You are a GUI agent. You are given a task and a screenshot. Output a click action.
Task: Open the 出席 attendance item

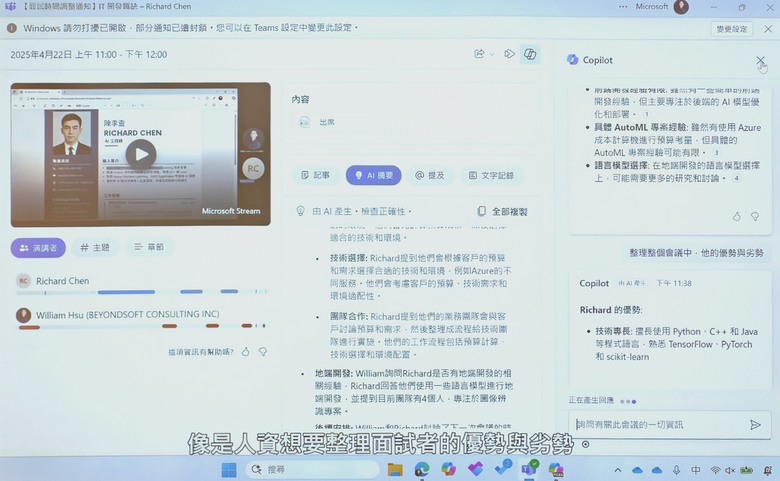[x=327, y=122]
